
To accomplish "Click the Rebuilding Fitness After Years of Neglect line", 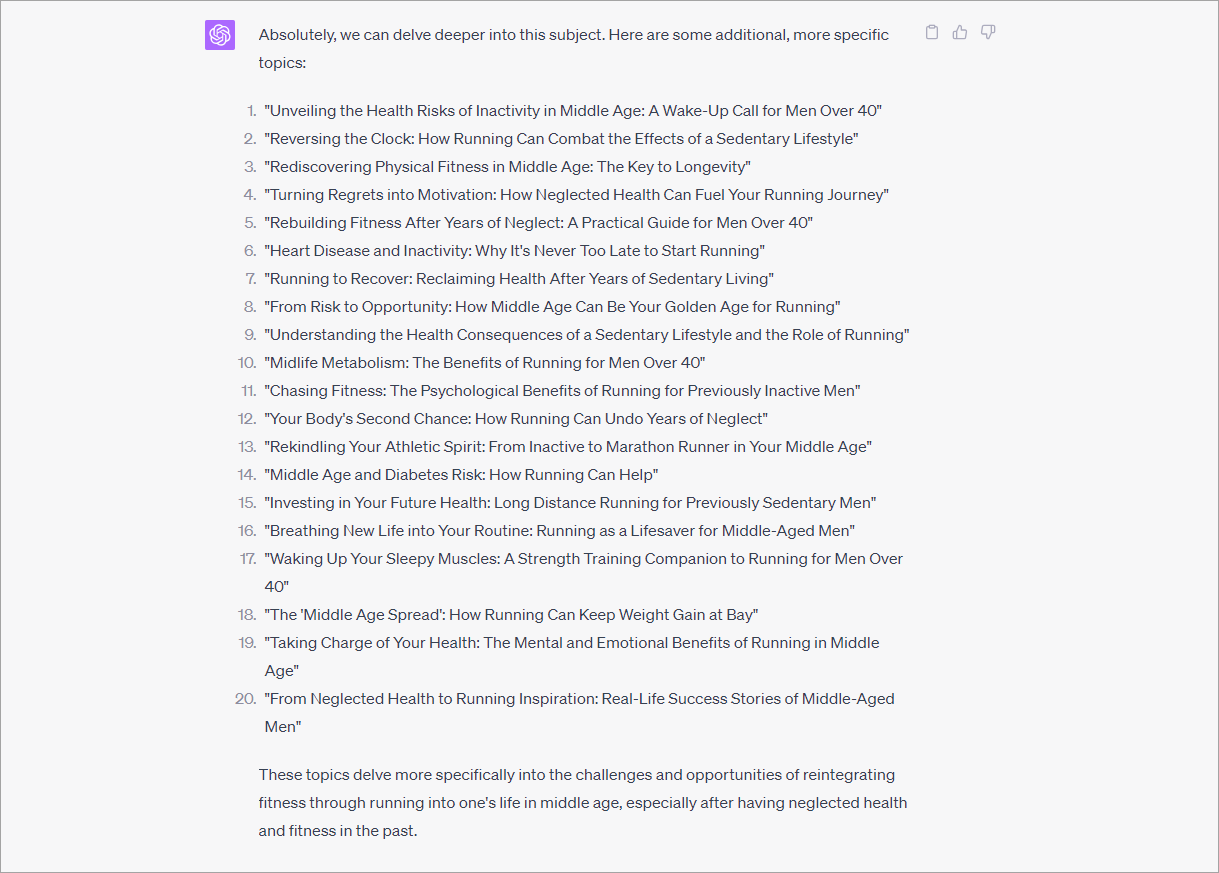I will point(539,223).
